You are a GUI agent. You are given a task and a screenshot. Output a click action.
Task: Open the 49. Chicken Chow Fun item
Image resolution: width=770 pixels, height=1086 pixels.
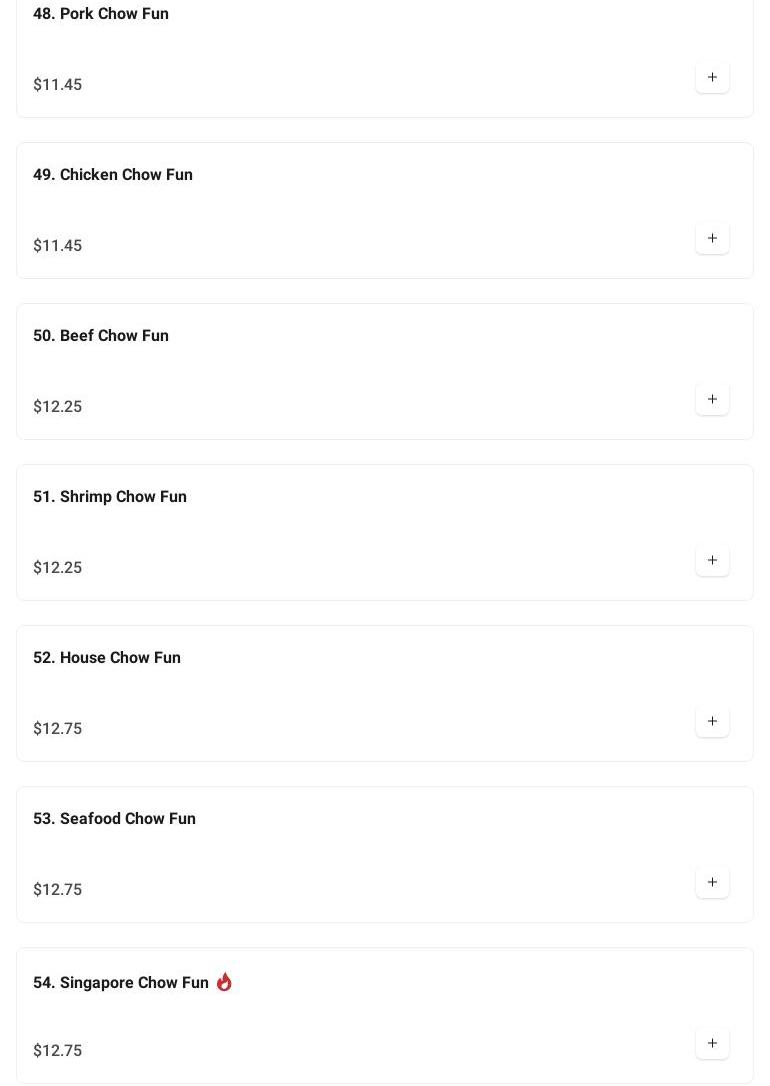pos(113,175)
